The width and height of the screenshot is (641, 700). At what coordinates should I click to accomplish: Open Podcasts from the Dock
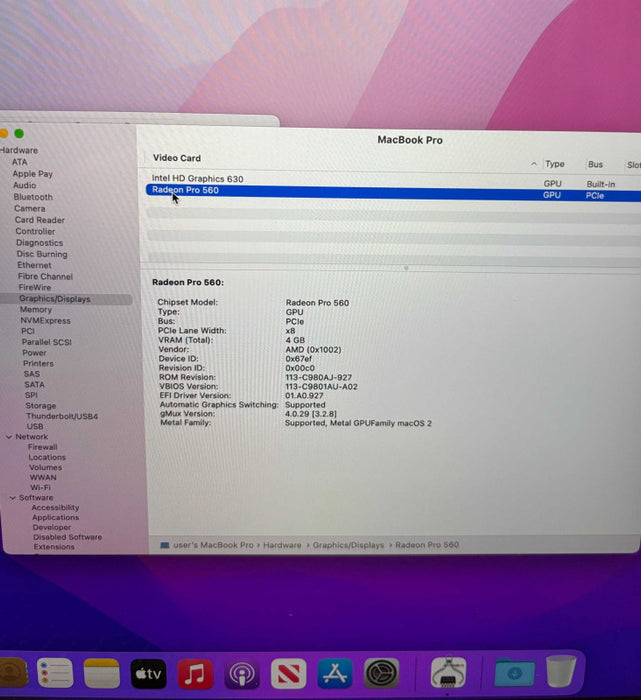[241, 674]
